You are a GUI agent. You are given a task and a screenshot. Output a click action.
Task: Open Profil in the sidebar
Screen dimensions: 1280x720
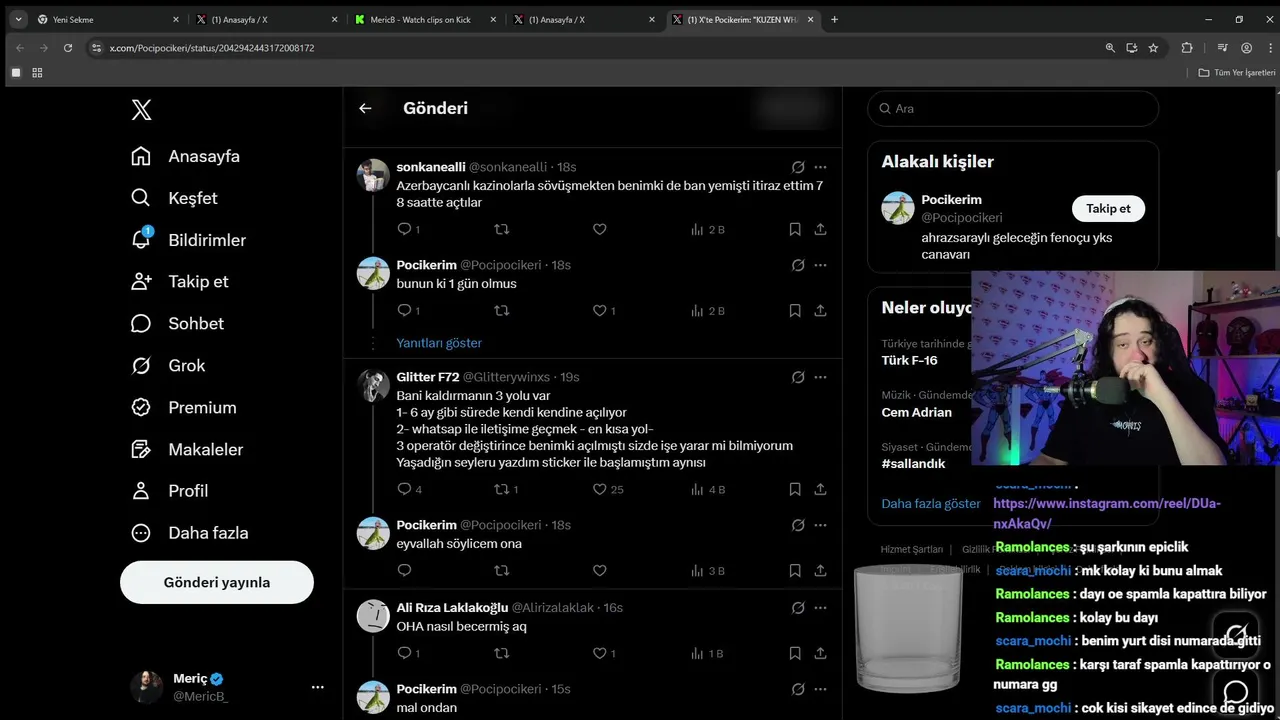[170, 490]
